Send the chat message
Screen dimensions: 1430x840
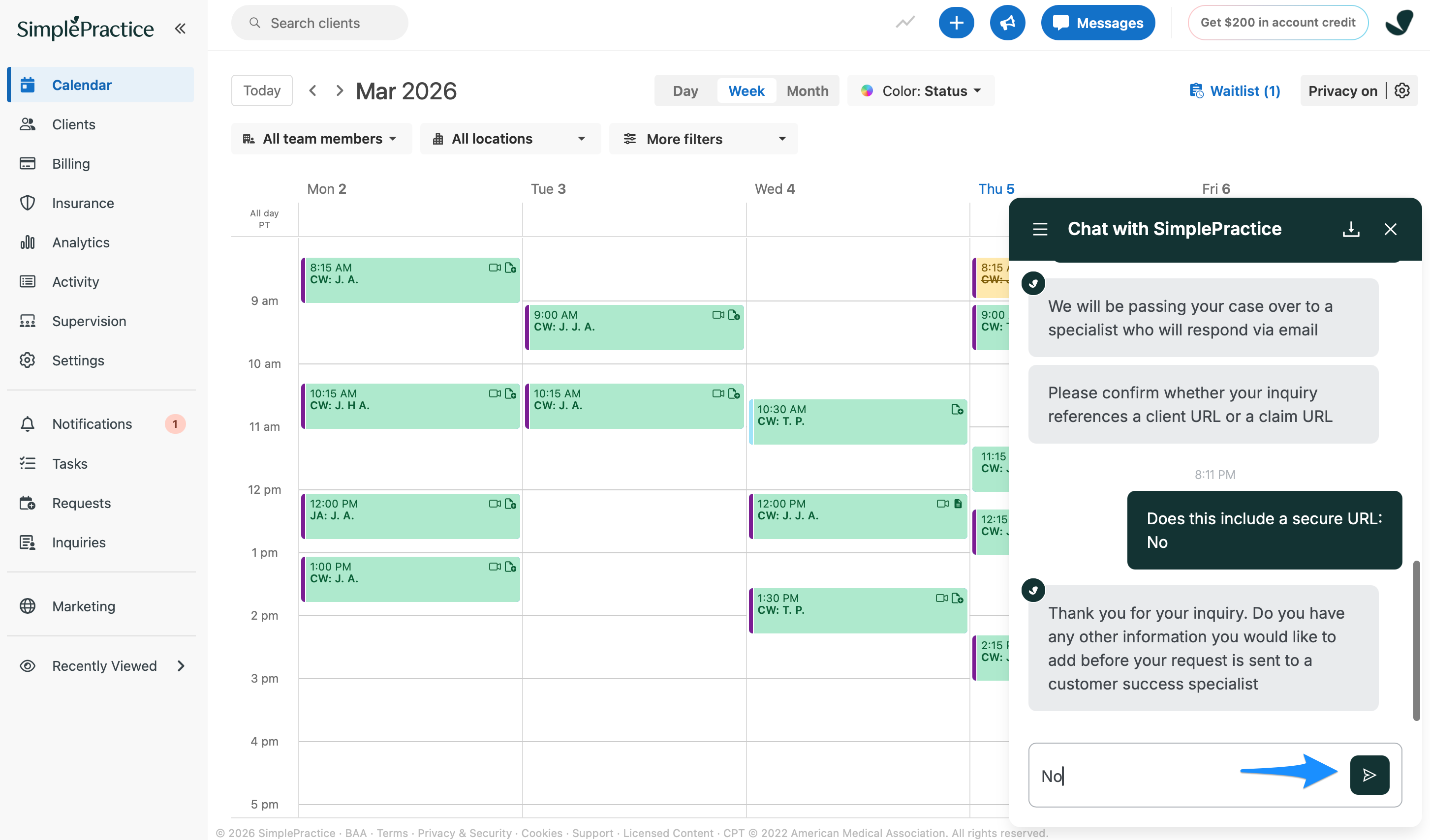click(1369, 776)
